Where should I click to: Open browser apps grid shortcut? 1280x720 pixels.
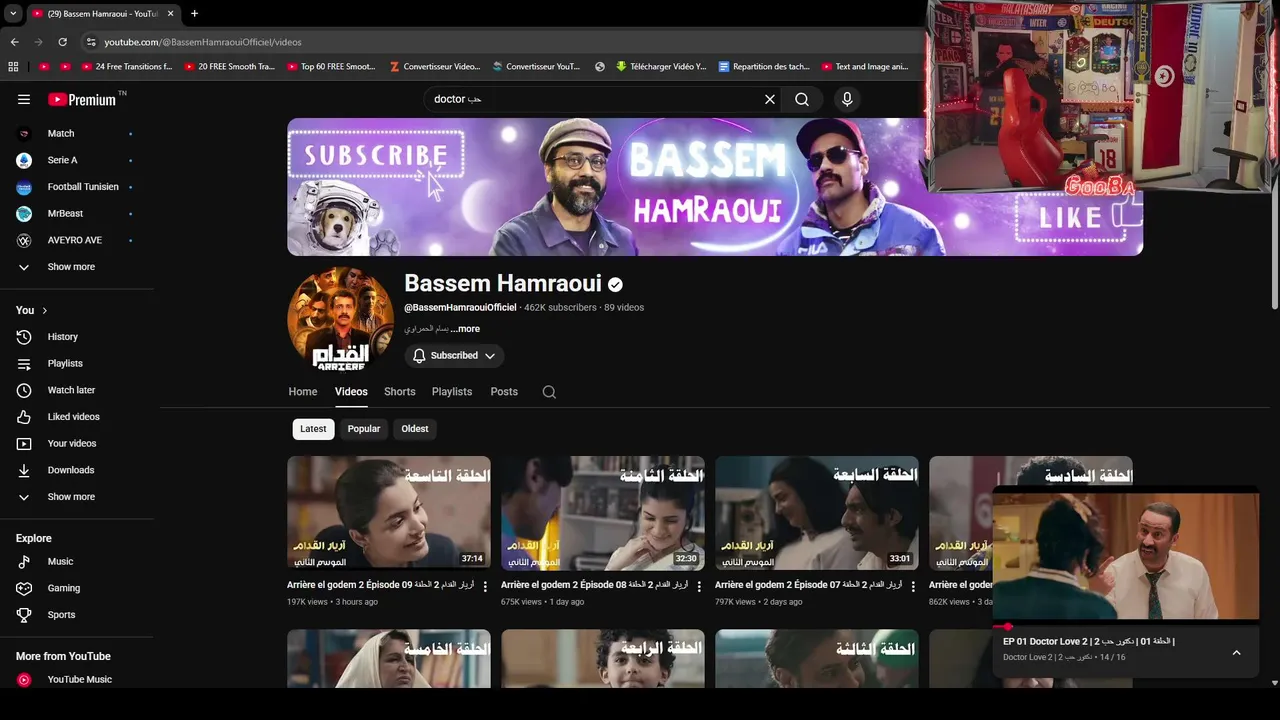coord(13,67)
